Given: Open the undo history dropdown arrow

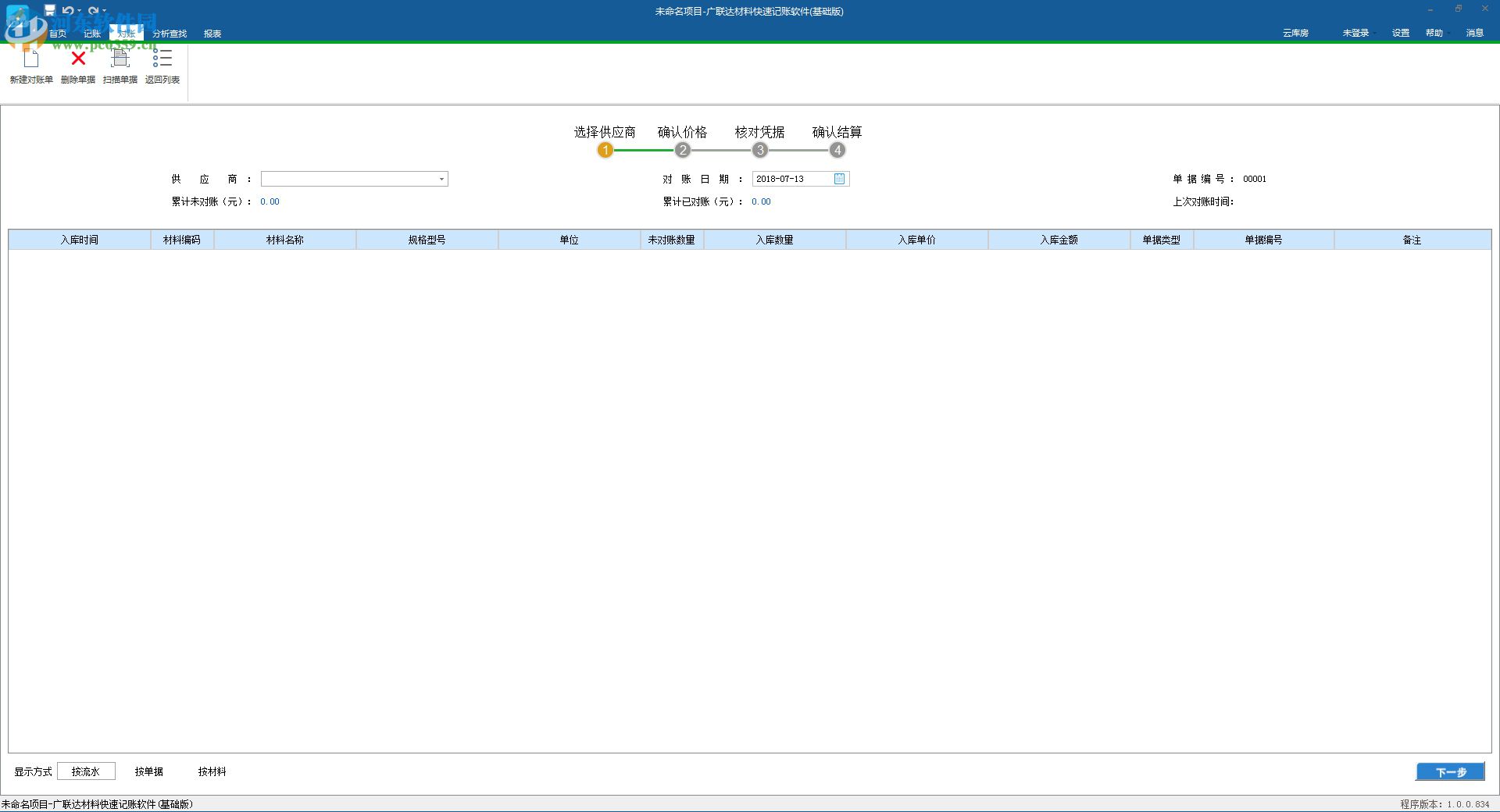Looking at the screenshot, I should coord(80,11).
